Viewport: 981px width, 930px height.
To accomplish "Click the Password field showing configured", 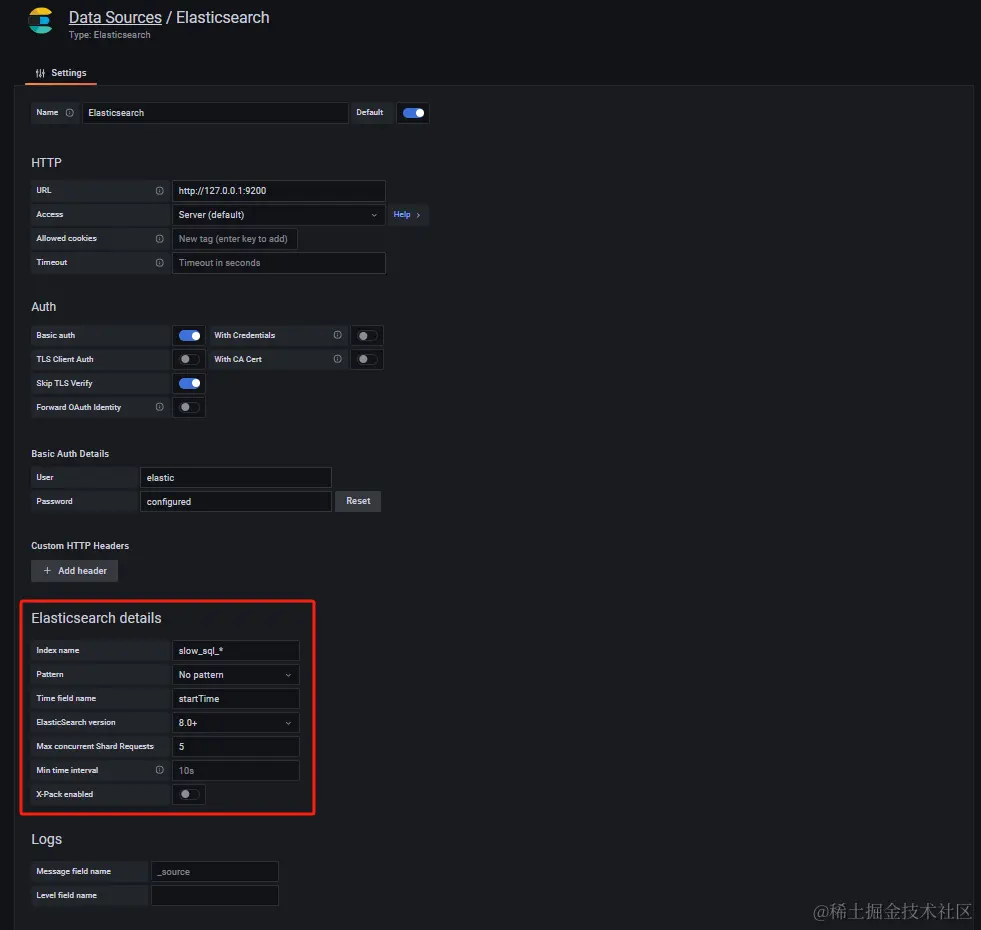I will click(x=236, y=501).
